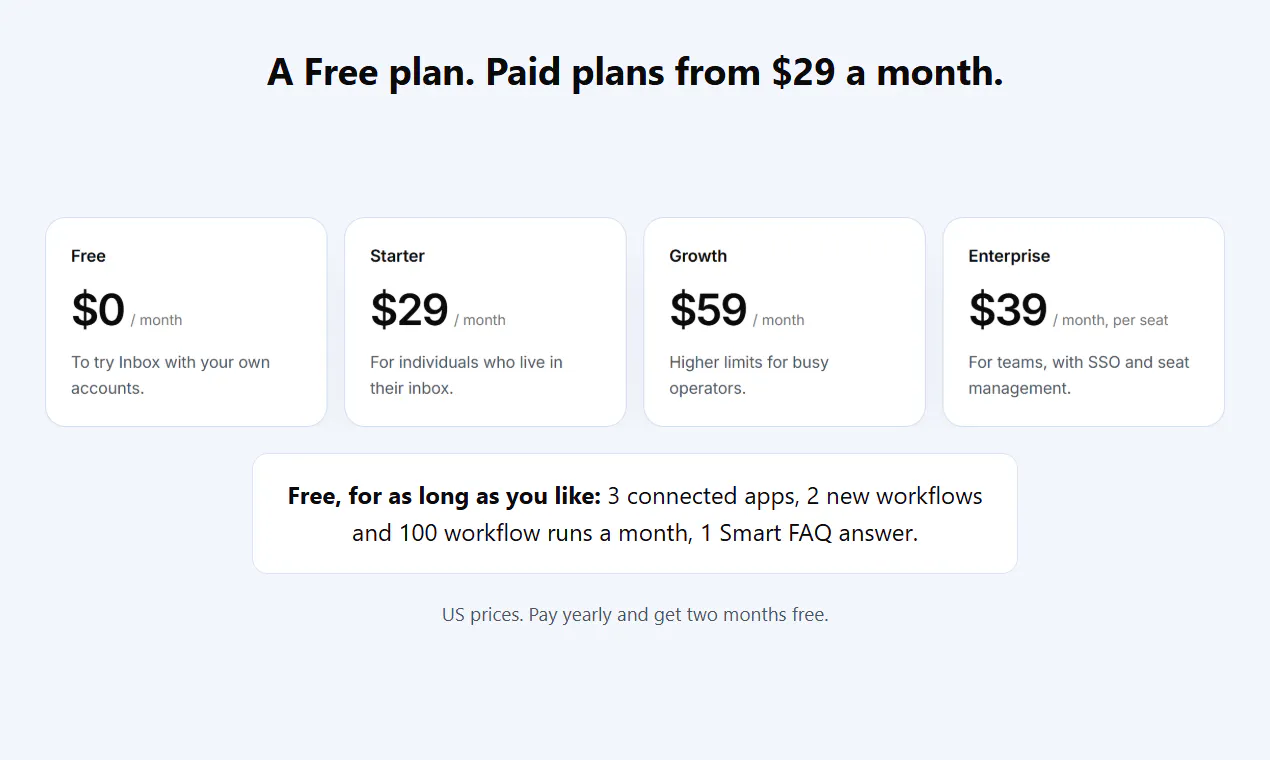Image resolution: width=1270 pixels, height=760 pixels.
Task: Click 'For teams, with SSO' description
Action: (1079, 375)
